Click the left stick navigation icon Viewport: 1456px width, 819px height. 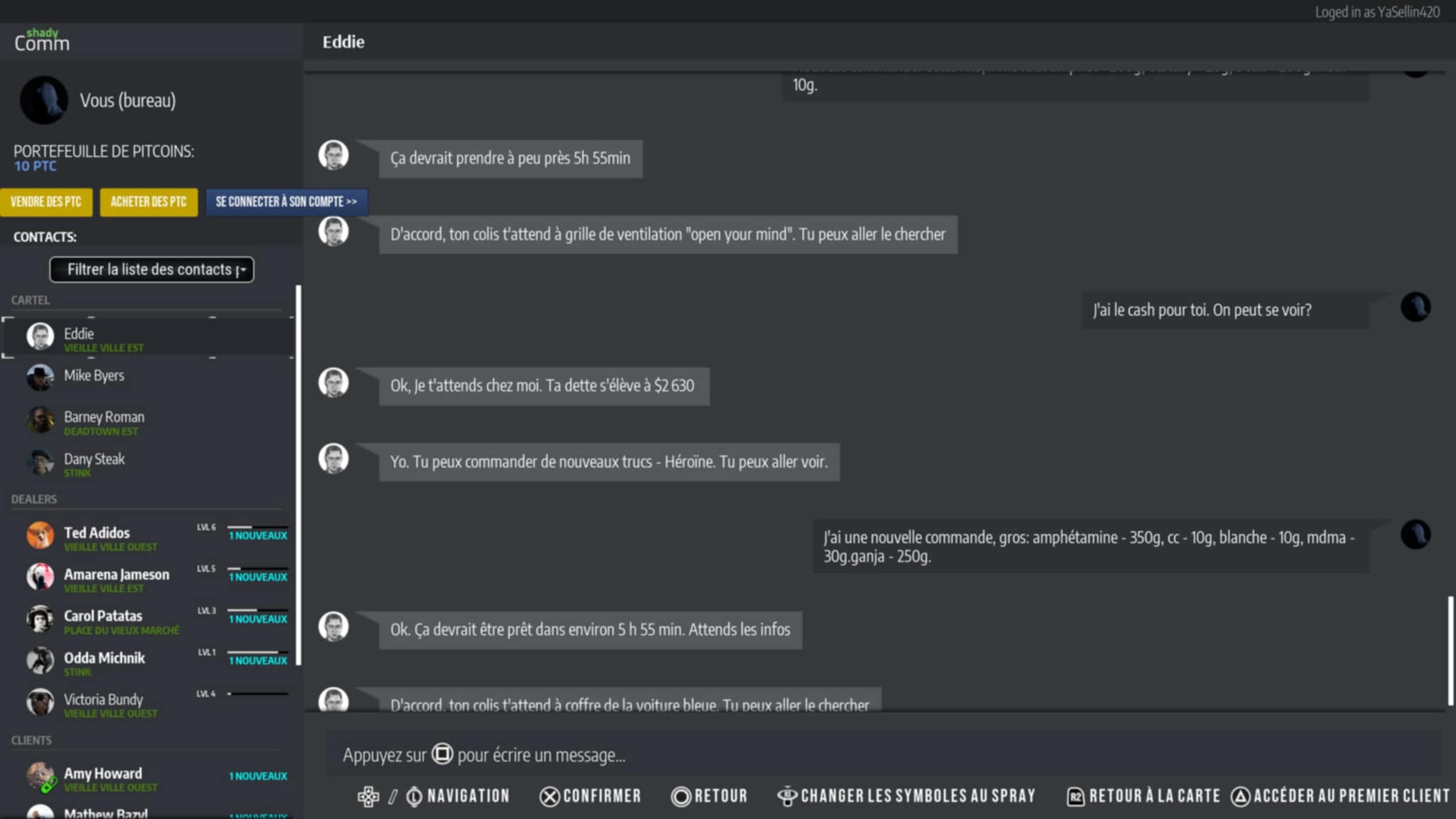pyautogui.click(x=414, y=797)
